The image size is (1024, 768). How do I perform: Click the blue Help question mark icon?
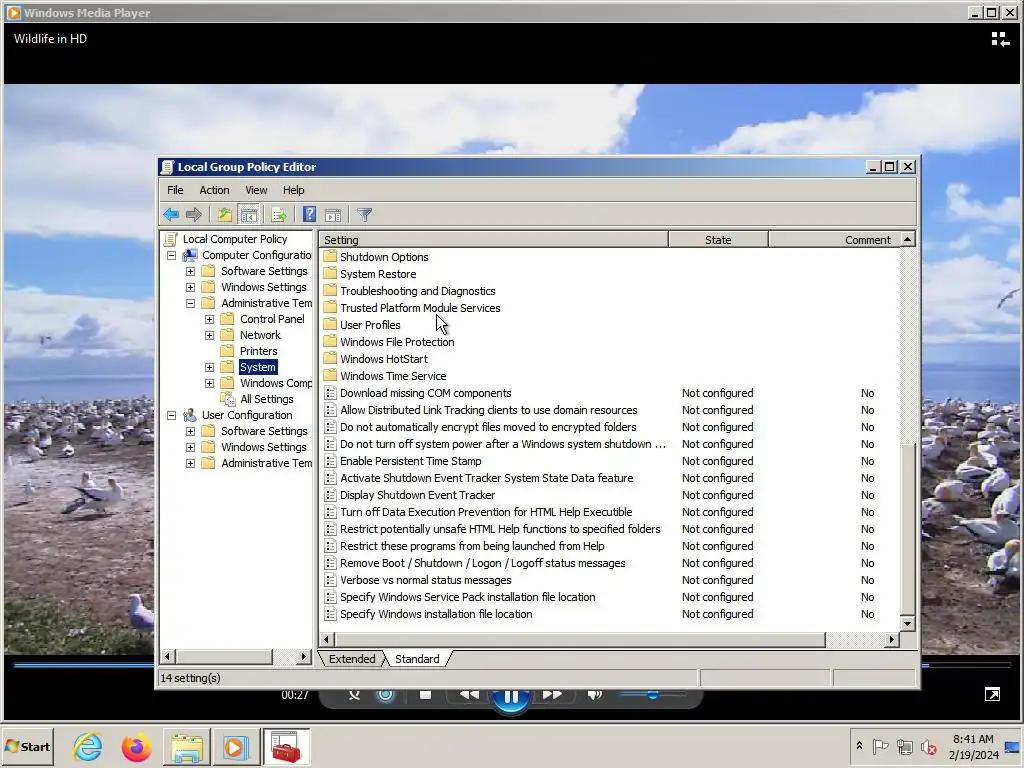[x=310, y=214]
